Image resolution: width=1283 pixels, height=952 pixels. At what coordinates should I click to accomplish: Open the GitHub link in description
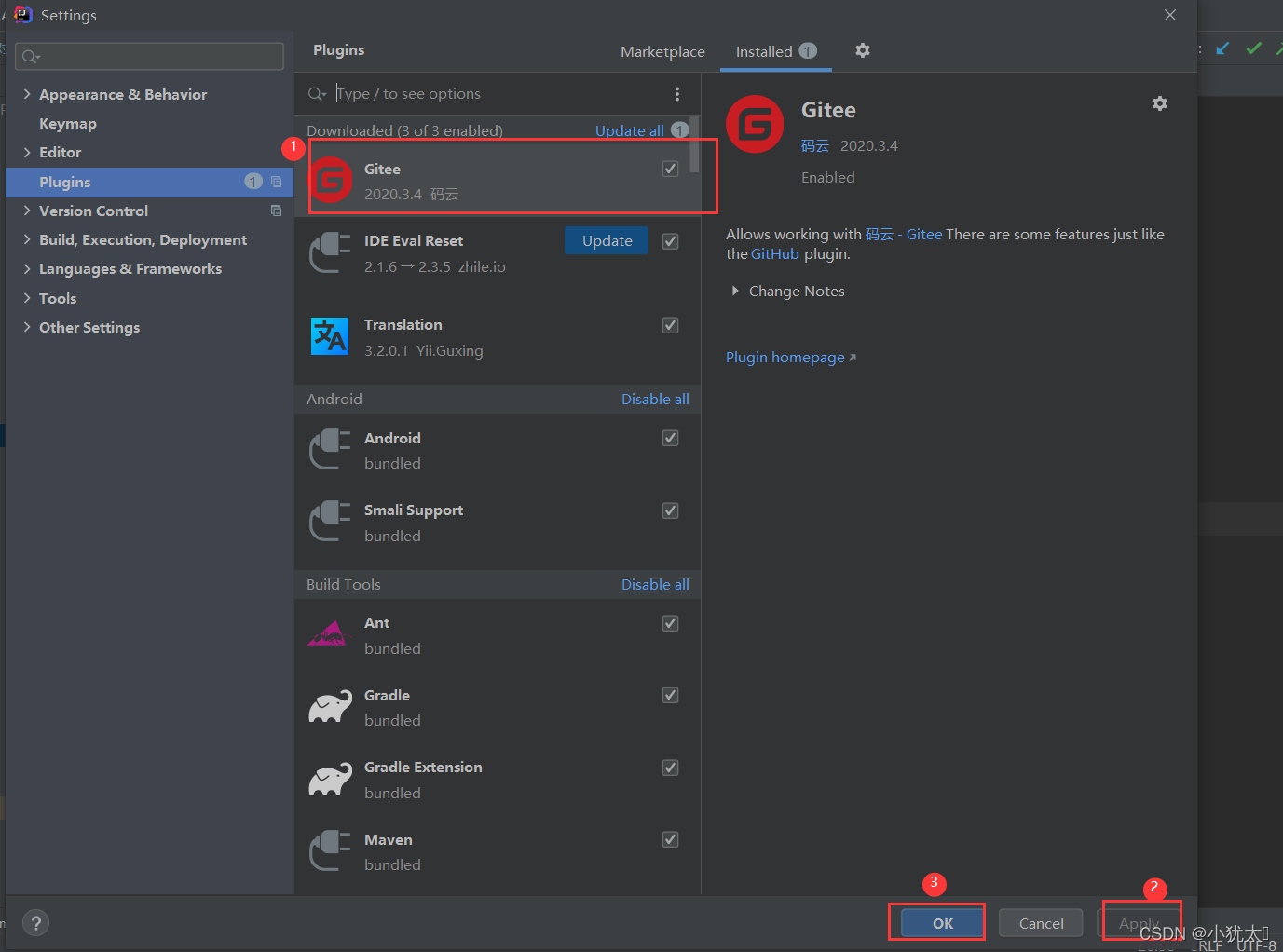point(775,253)
